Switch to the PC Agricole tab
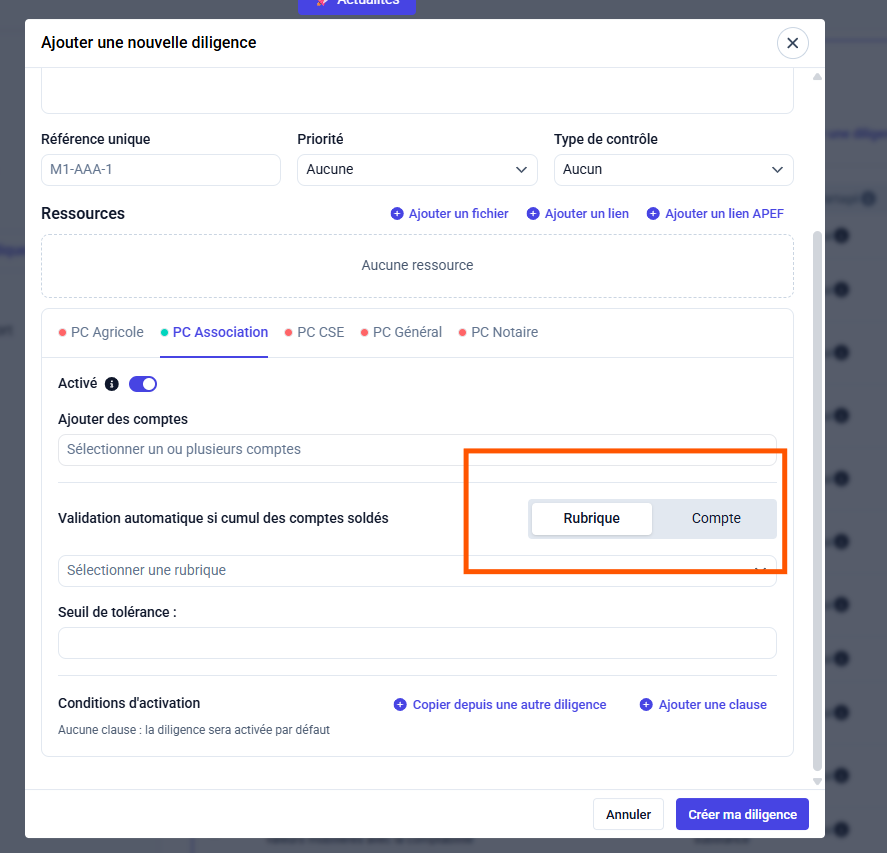Screen dimensions: 887x853 [106, 333]
